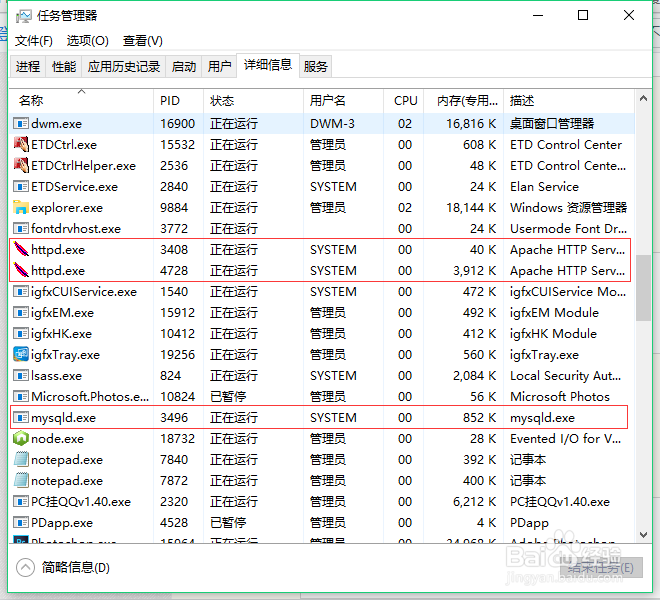660x600 pixels.
Task: Click the Task Manager title bar icon
Action: (24, 16)
